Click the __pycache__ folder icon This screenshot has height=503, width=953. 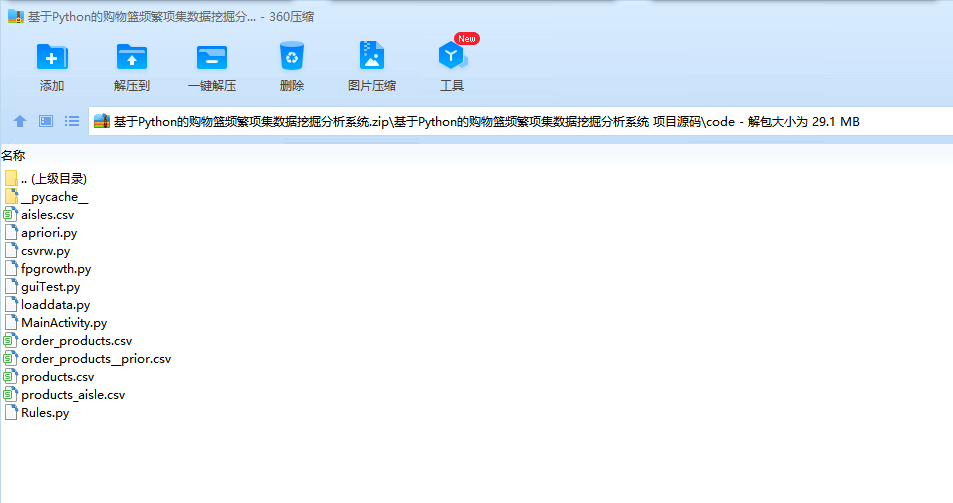coord(11,196)
